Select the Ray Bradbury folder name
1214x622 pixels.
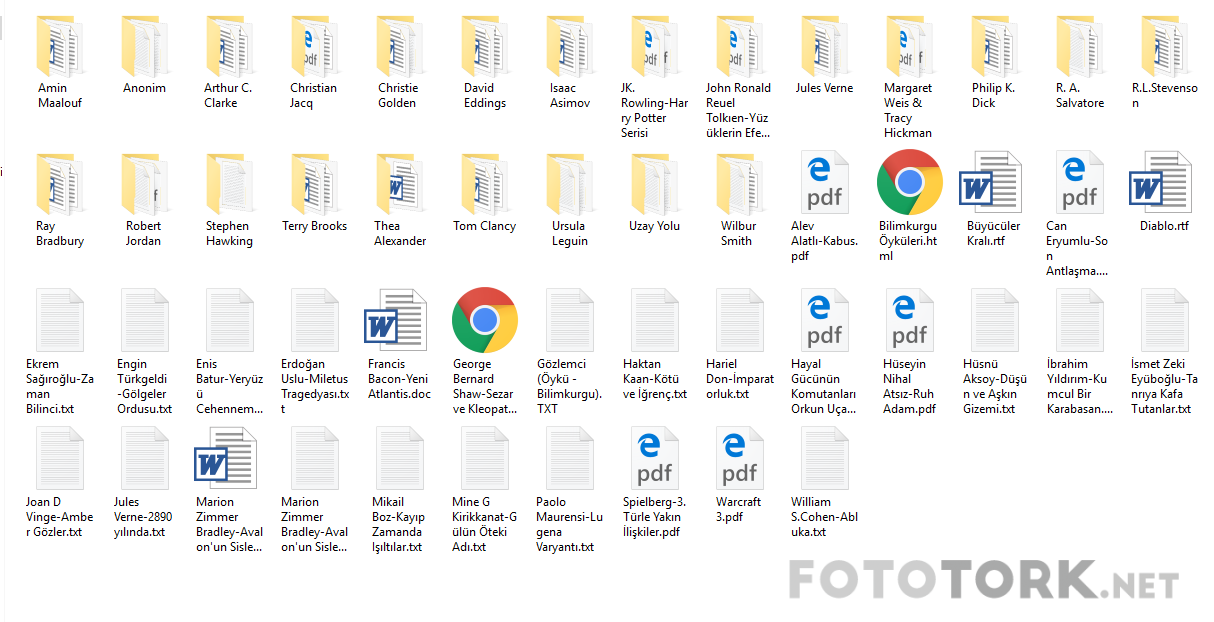pyautogui.click(x=60, y=233)
